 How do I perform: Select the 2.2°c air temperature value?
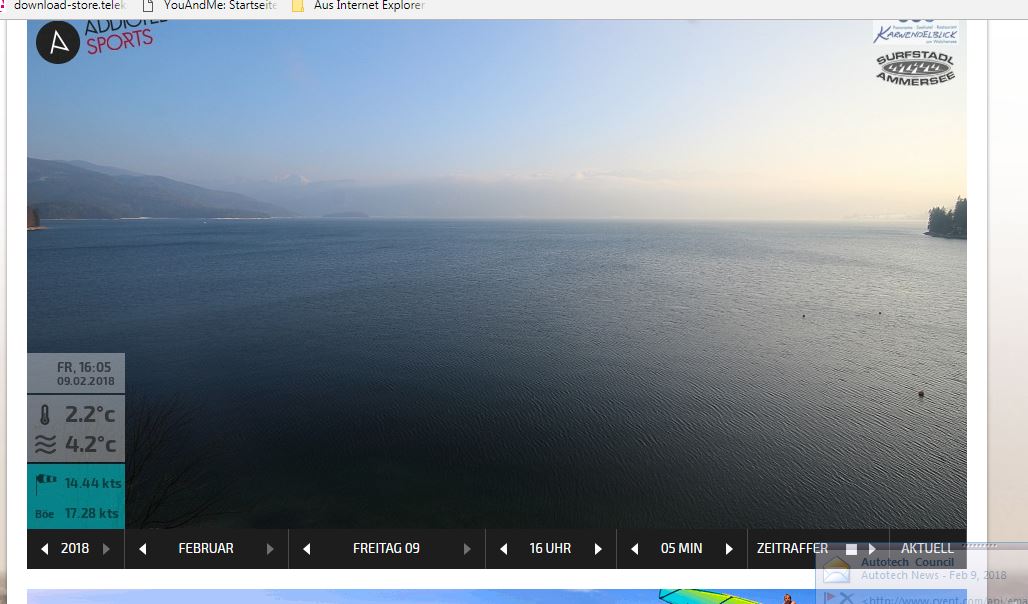(x=90, y=414)
